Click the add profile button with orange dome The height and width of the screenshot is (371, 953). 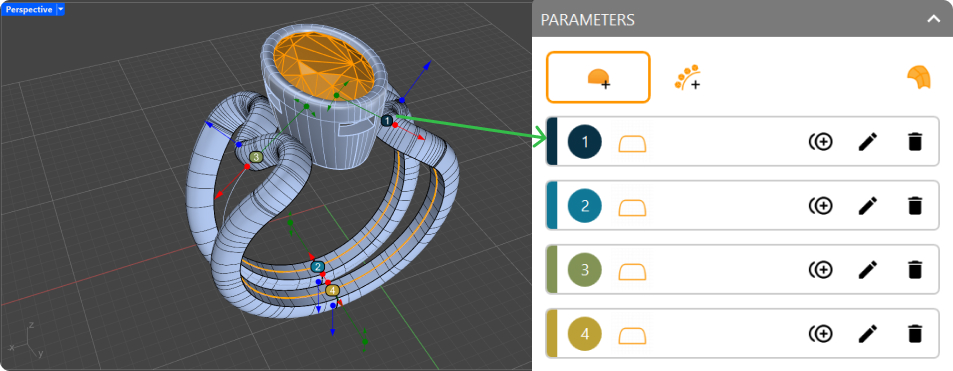point(598,77)
